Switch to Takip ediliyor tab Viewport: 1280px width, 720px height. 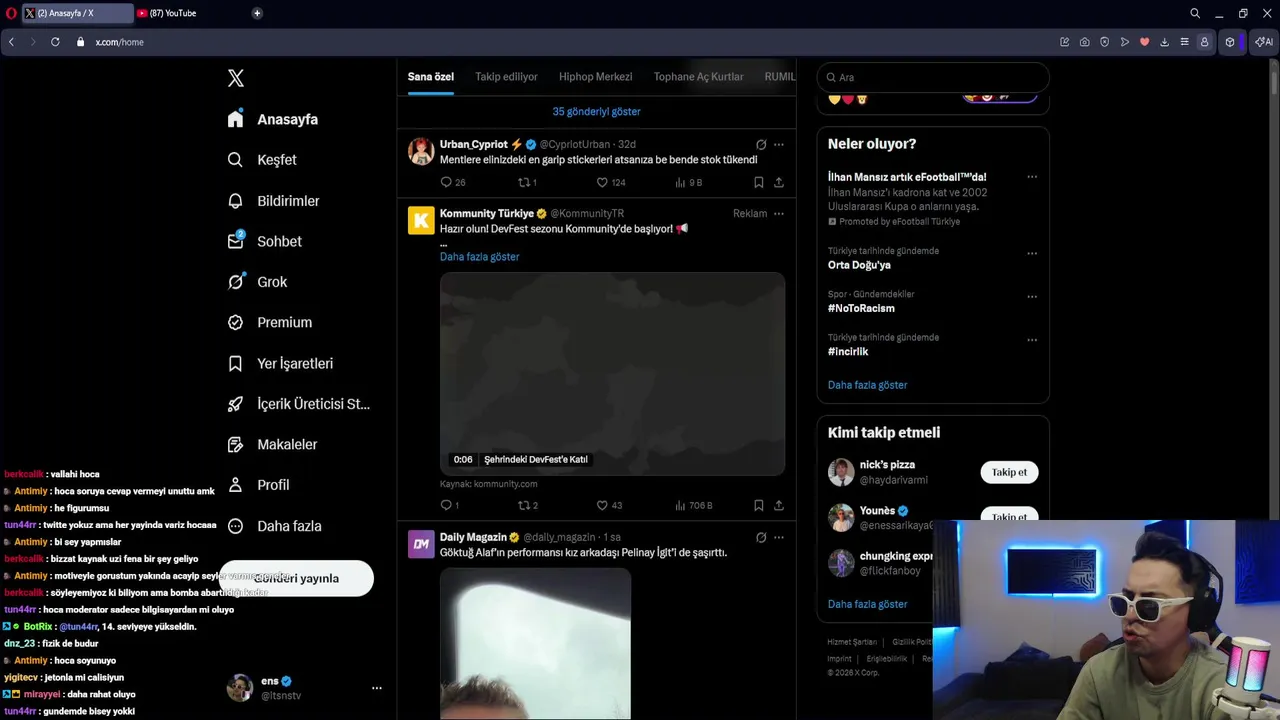[506, 77]
